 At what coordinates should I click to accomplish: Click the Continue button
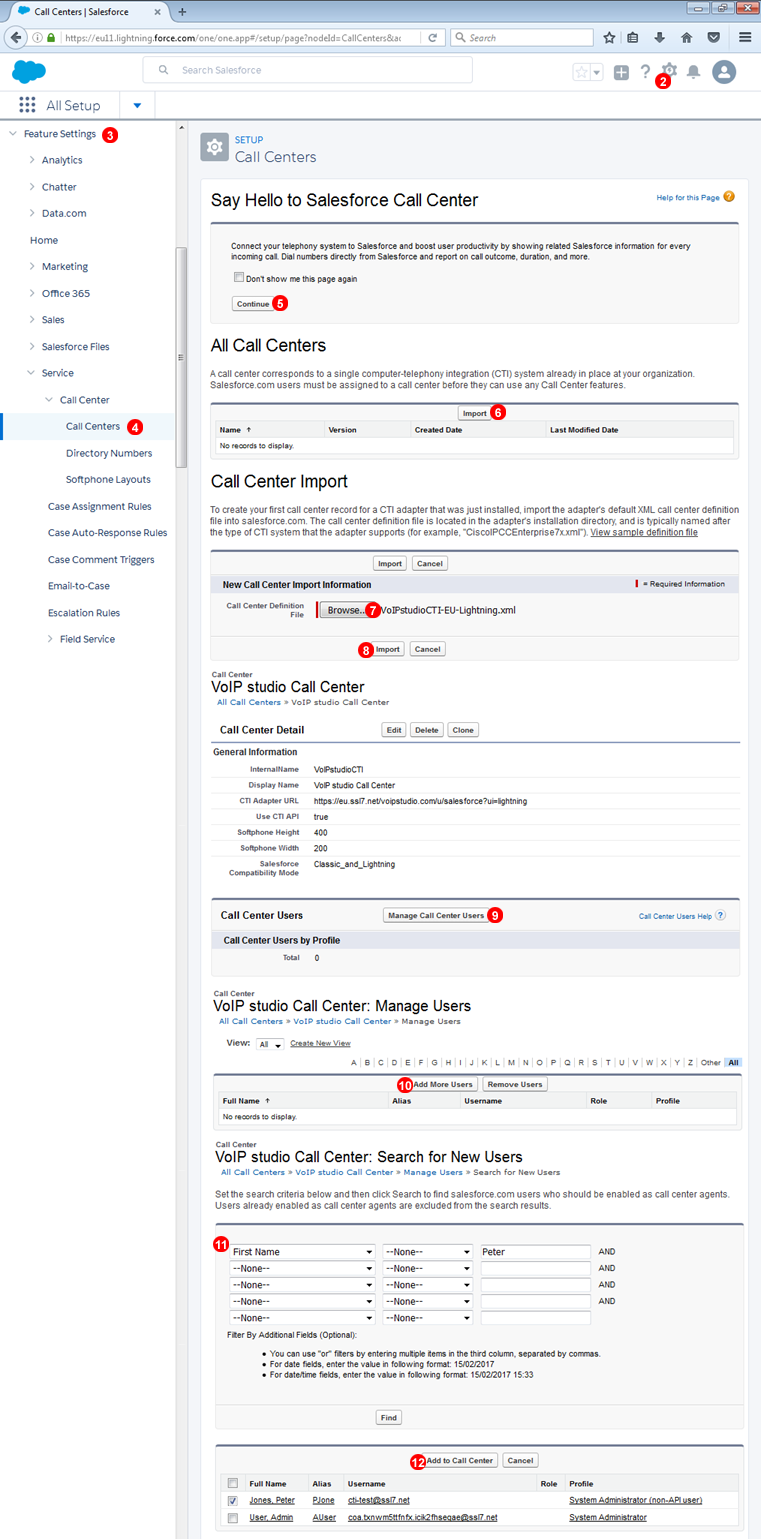pyautogui.click(x=253, y=303)
